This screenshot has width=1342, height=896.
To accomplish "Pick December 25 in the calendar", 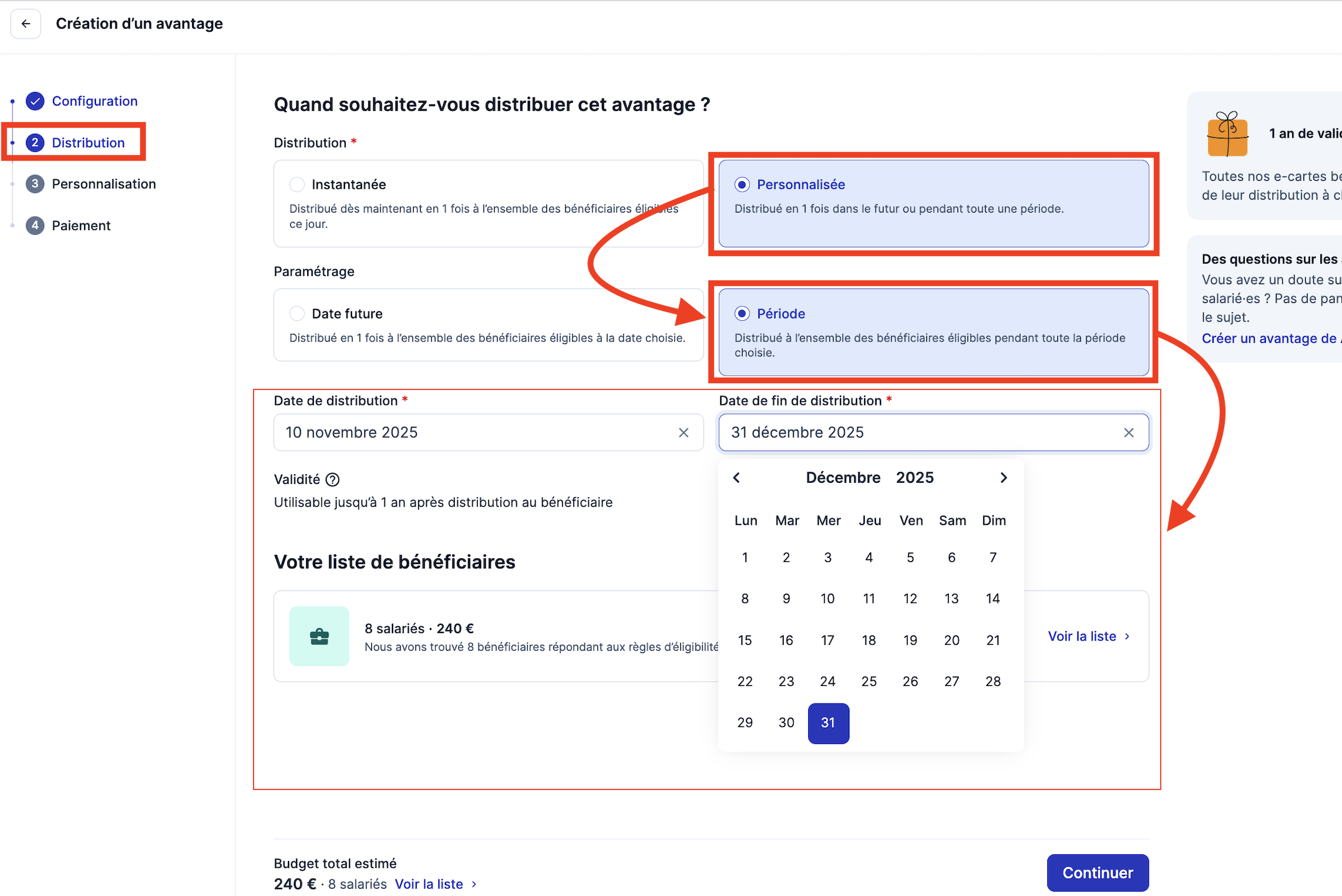I will [869, 681].
